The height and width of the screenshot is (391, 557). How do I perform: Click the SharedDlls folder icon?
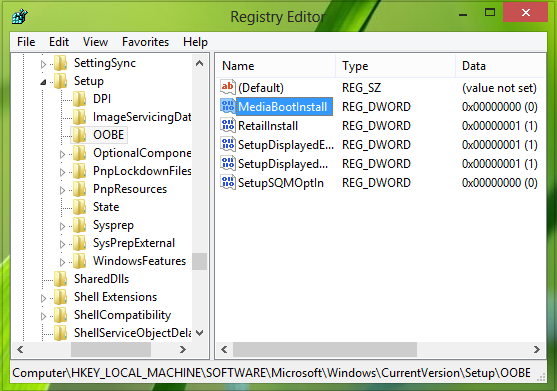pos(60,279)
